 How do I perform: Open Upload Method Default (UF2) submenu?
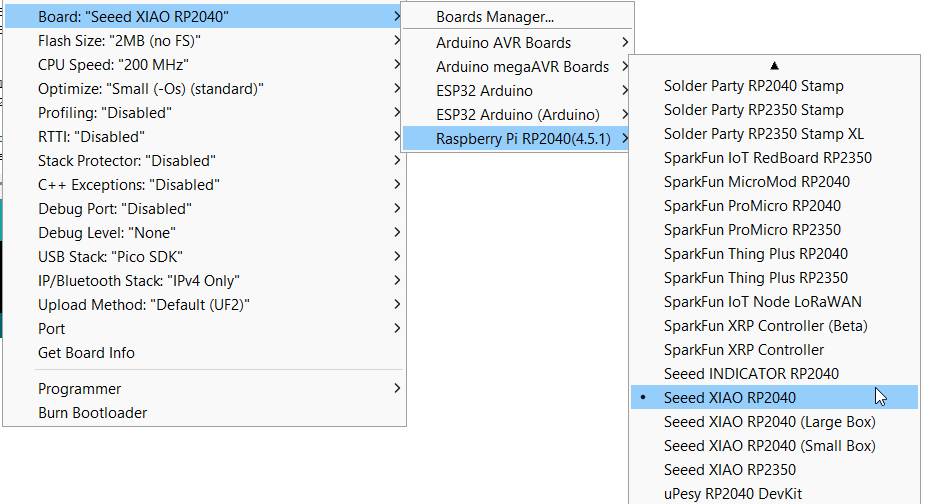(143, 304)
